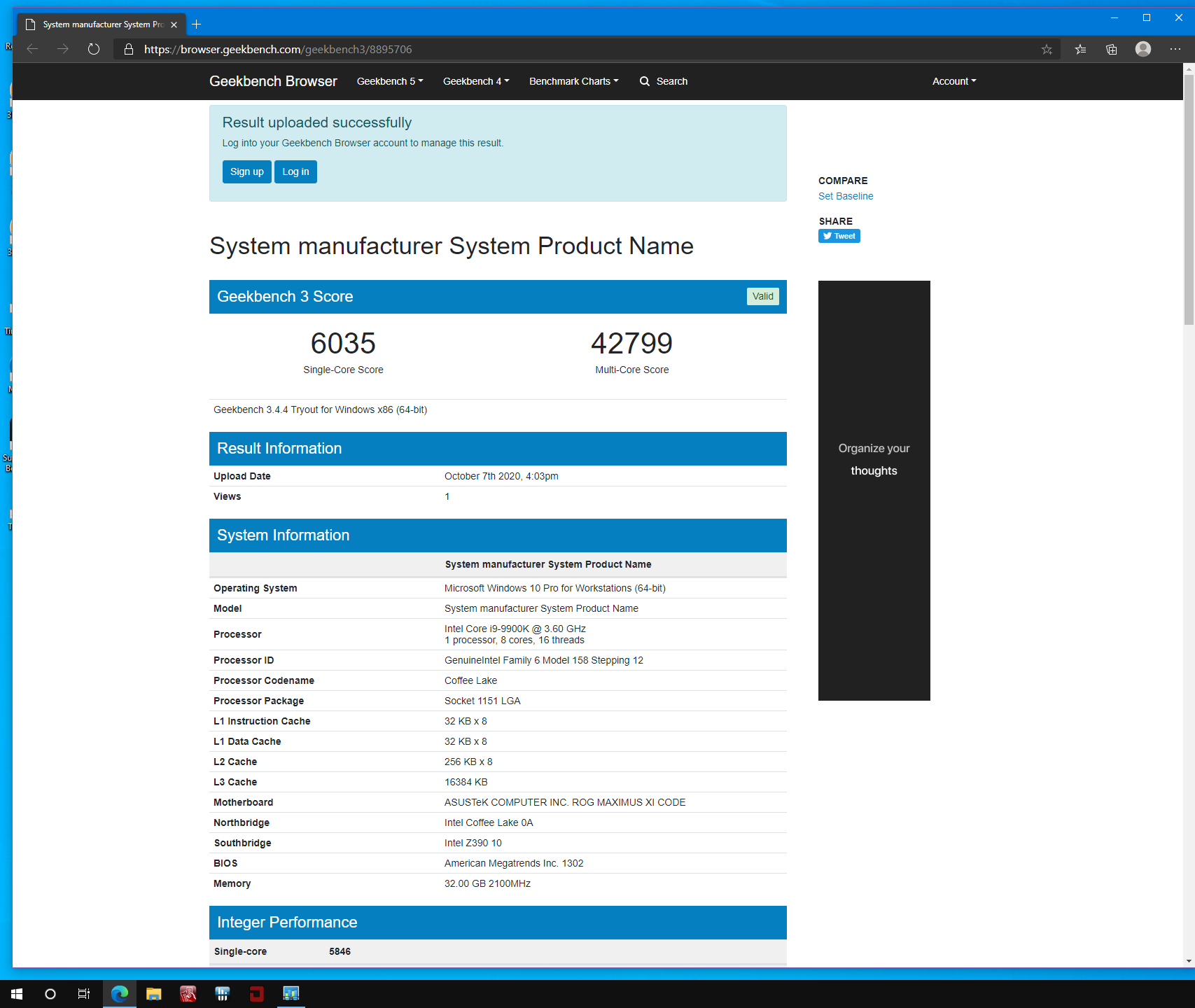Image resolution: width=1195 pixels, height=1008 pixels.
Task: Click the Organize your thoughts advertisement
Action: point(874,491)
